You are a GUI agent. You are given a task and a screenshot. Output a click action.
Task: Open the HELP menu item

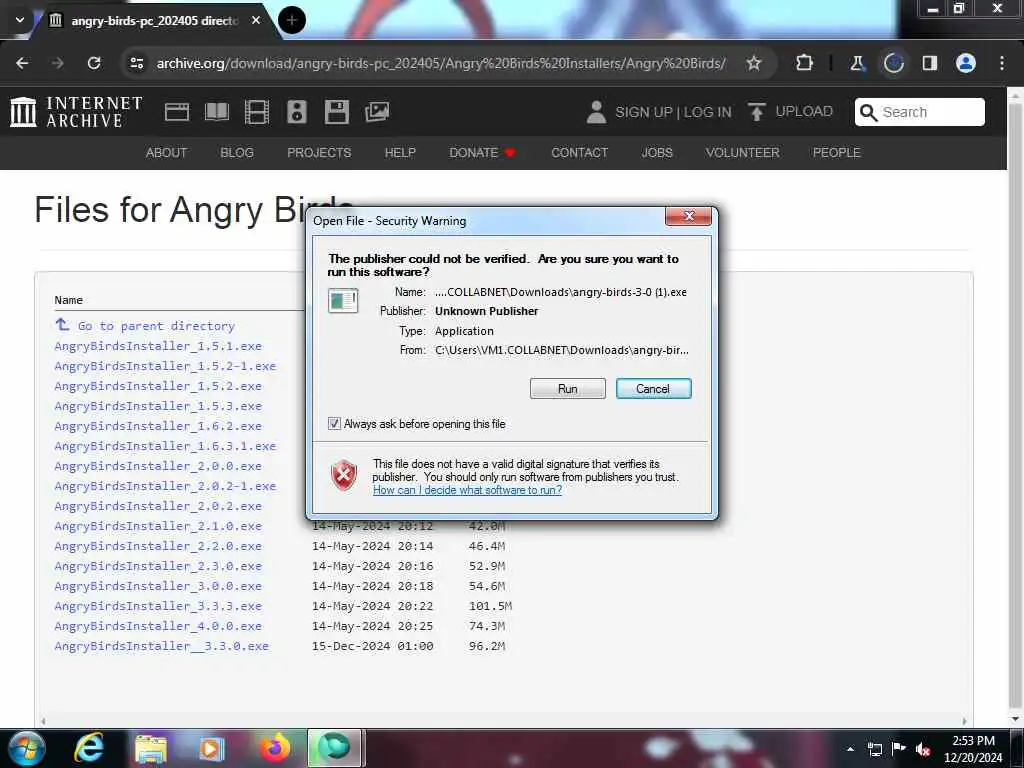(400, 153)
